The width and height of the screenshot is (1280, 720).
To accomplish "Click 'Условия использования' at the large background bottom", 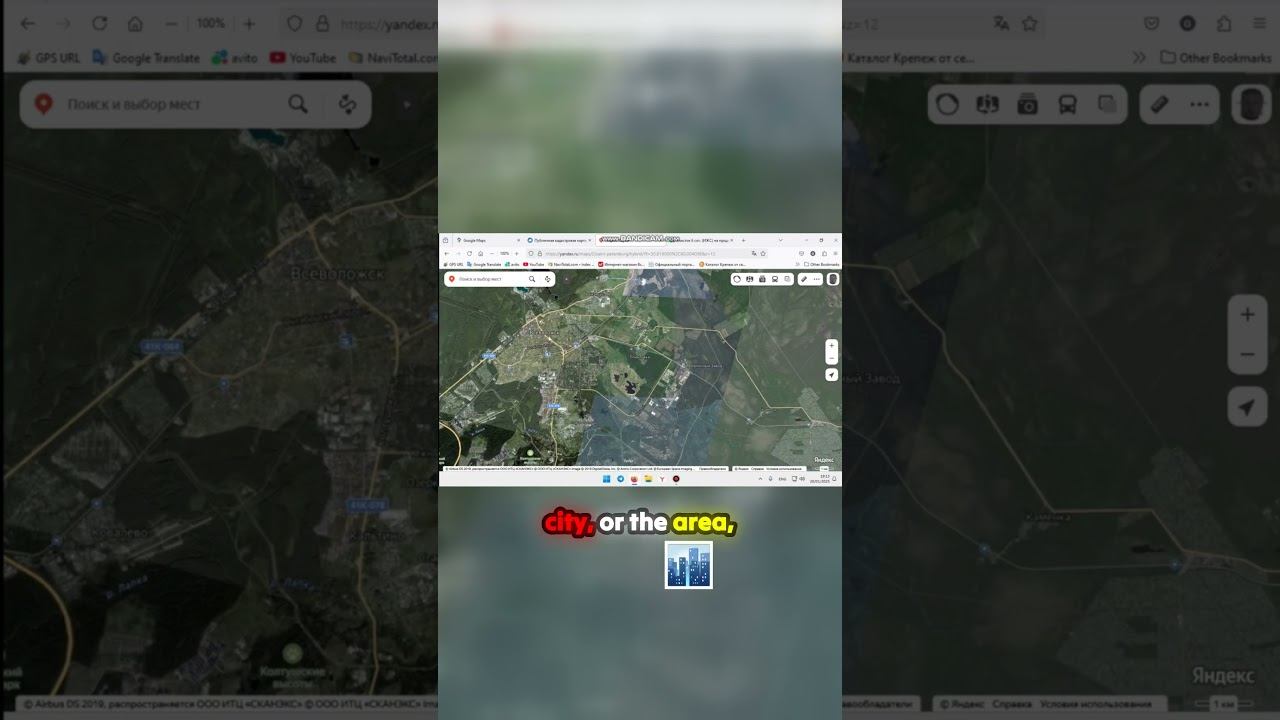I will click(x=1095, y=704).
